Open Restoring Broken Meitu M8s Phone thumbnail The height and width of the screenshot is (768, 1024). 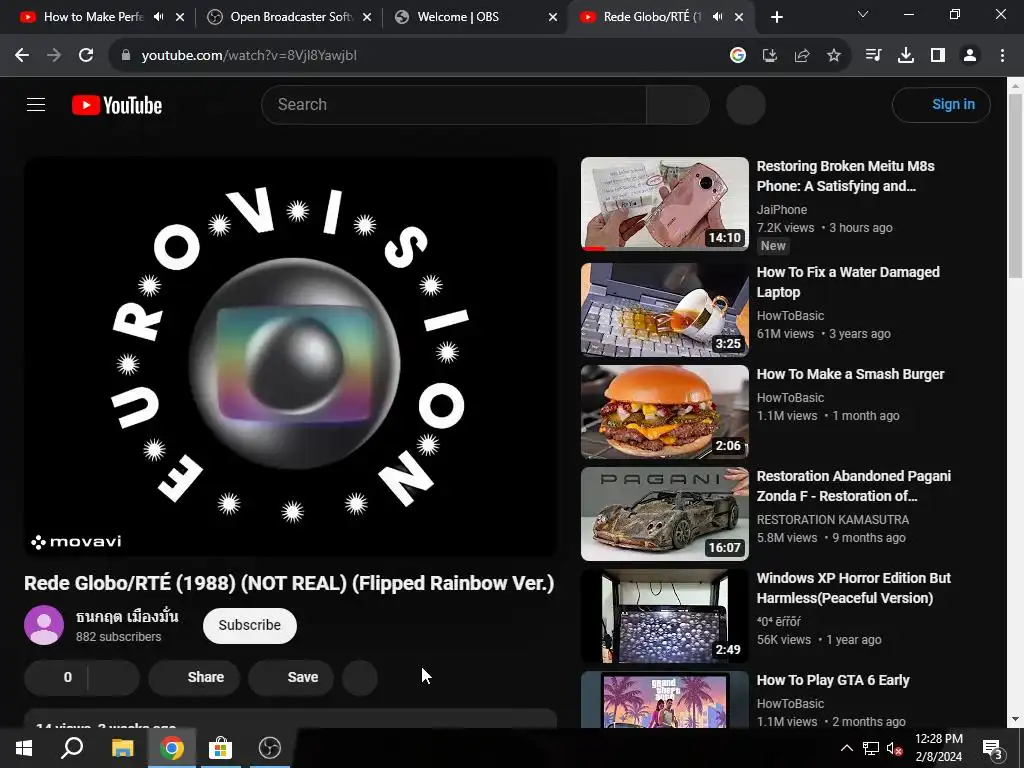(x=665, y=204)
